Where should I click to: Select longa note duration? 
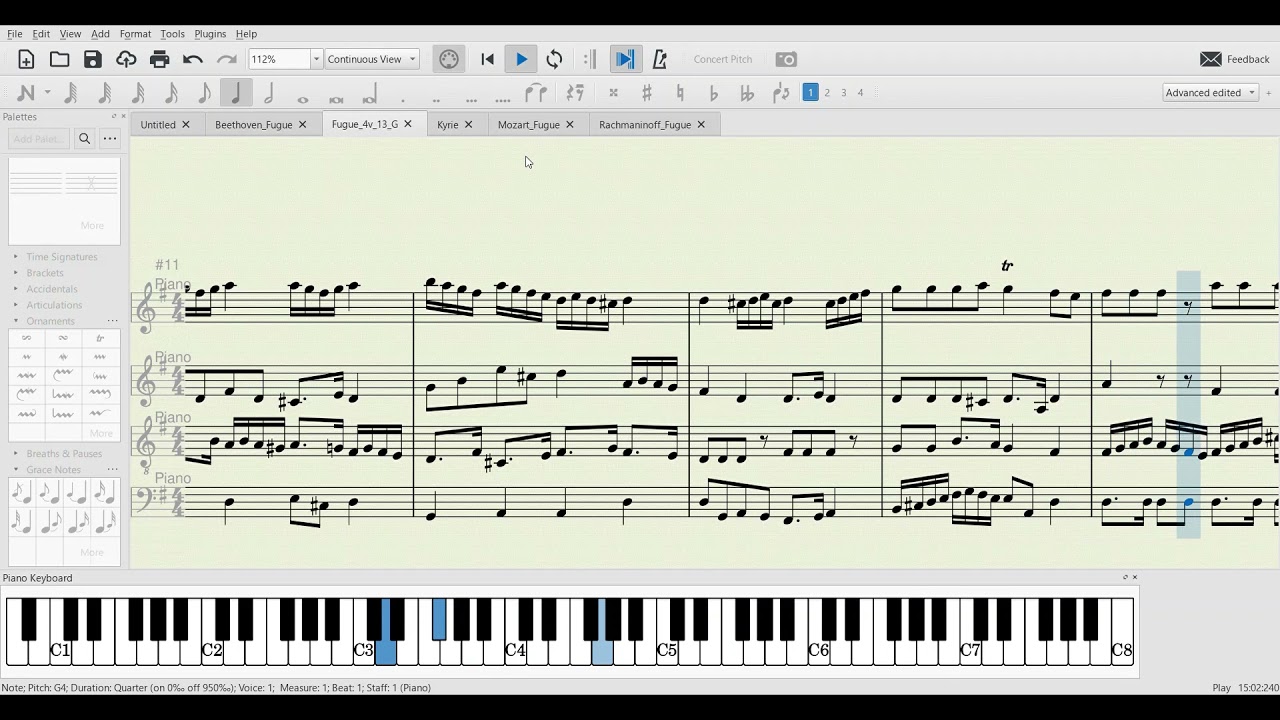(370, 96)
